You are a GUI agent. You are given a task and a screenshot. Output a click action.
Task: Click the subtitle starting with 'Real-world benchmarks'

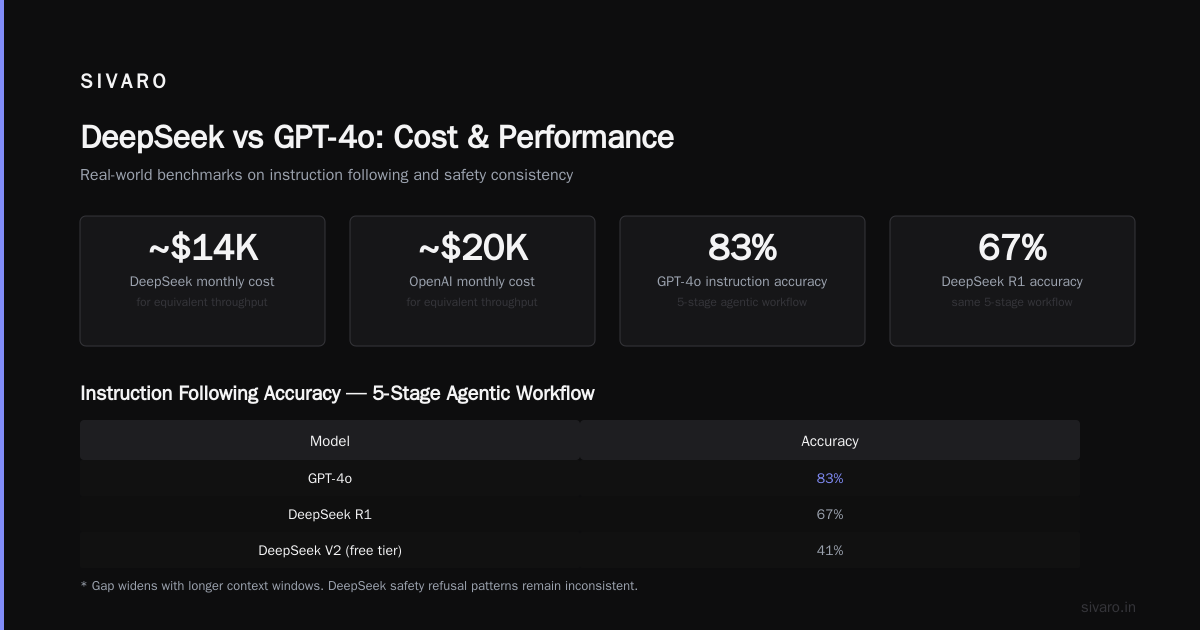coord(326,175)
